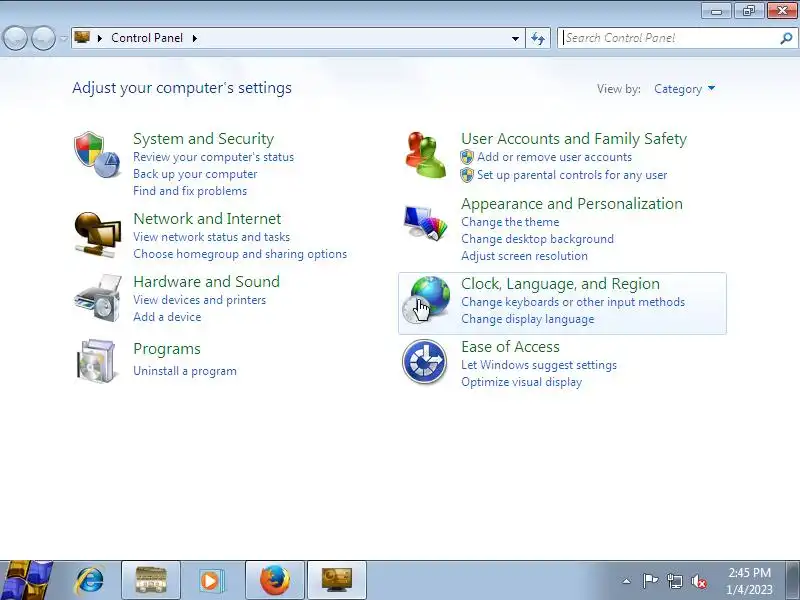Click Back up your computer
Image resolution: width=800 pixels, height=600 pixels.
point(195,174)
